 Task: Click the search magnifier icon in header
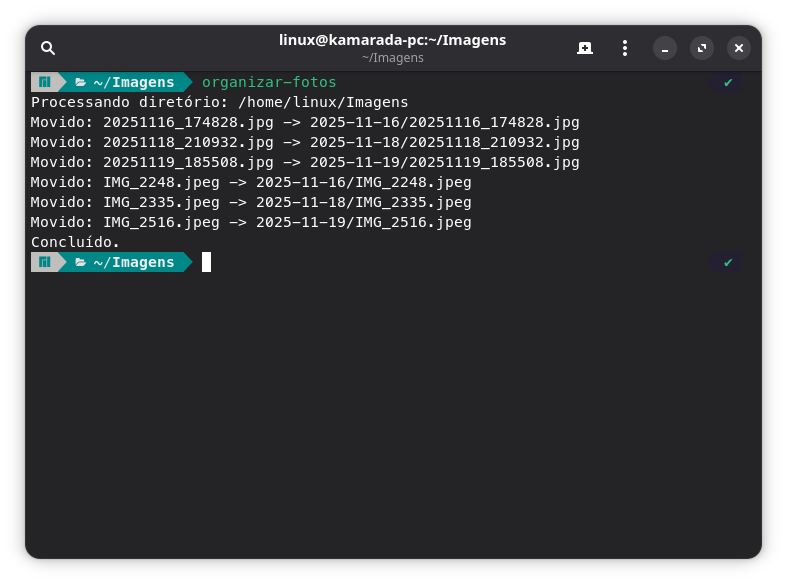tap(48, 48)
